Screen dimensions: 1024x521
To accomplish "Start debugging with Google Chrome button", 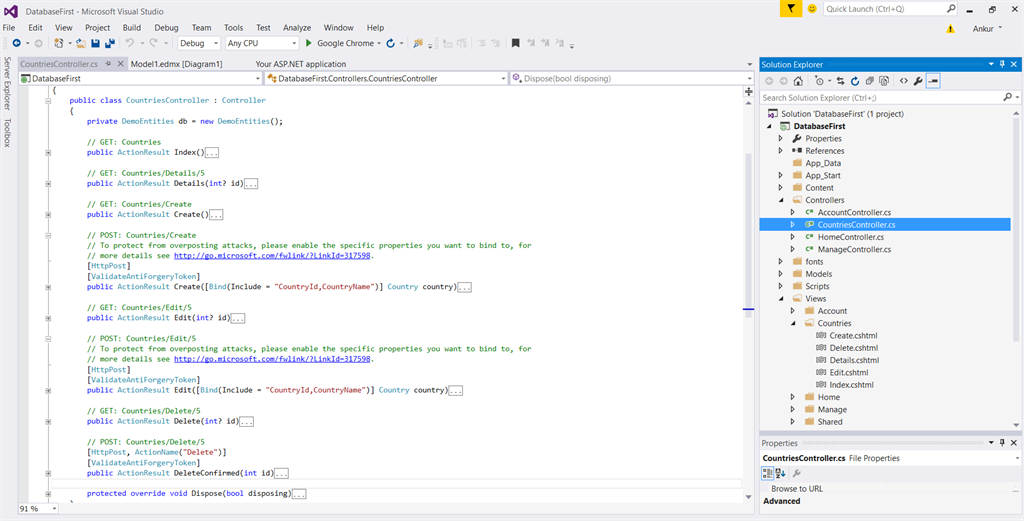I will [340, 44].
